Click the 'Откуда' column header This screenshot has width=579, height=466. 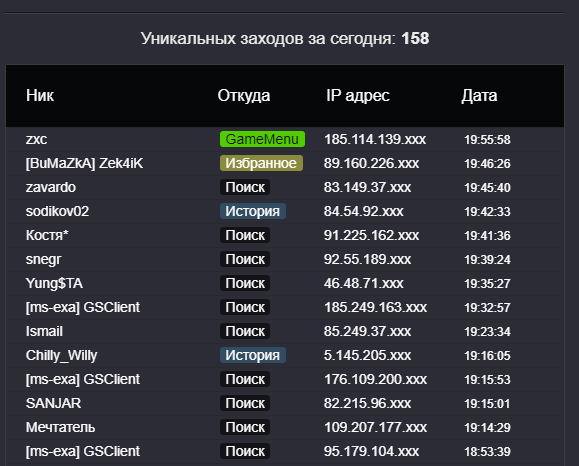click(244, 96)
